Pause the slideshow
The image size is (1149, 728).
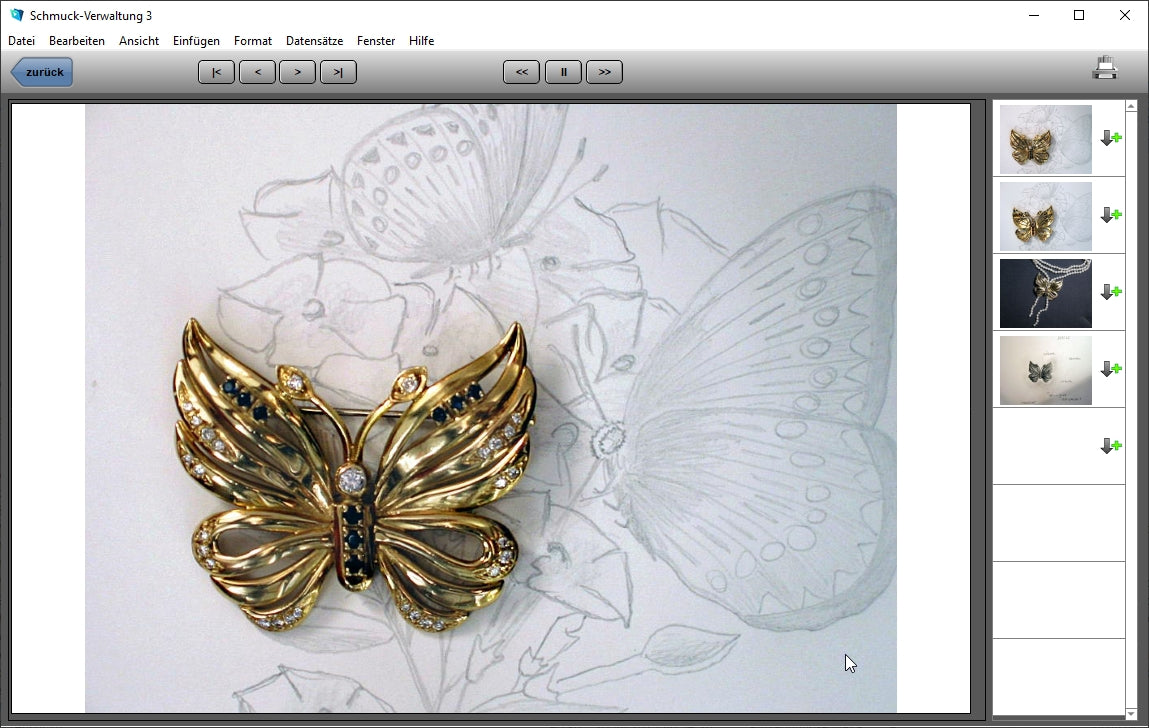(x=563, y=72)
